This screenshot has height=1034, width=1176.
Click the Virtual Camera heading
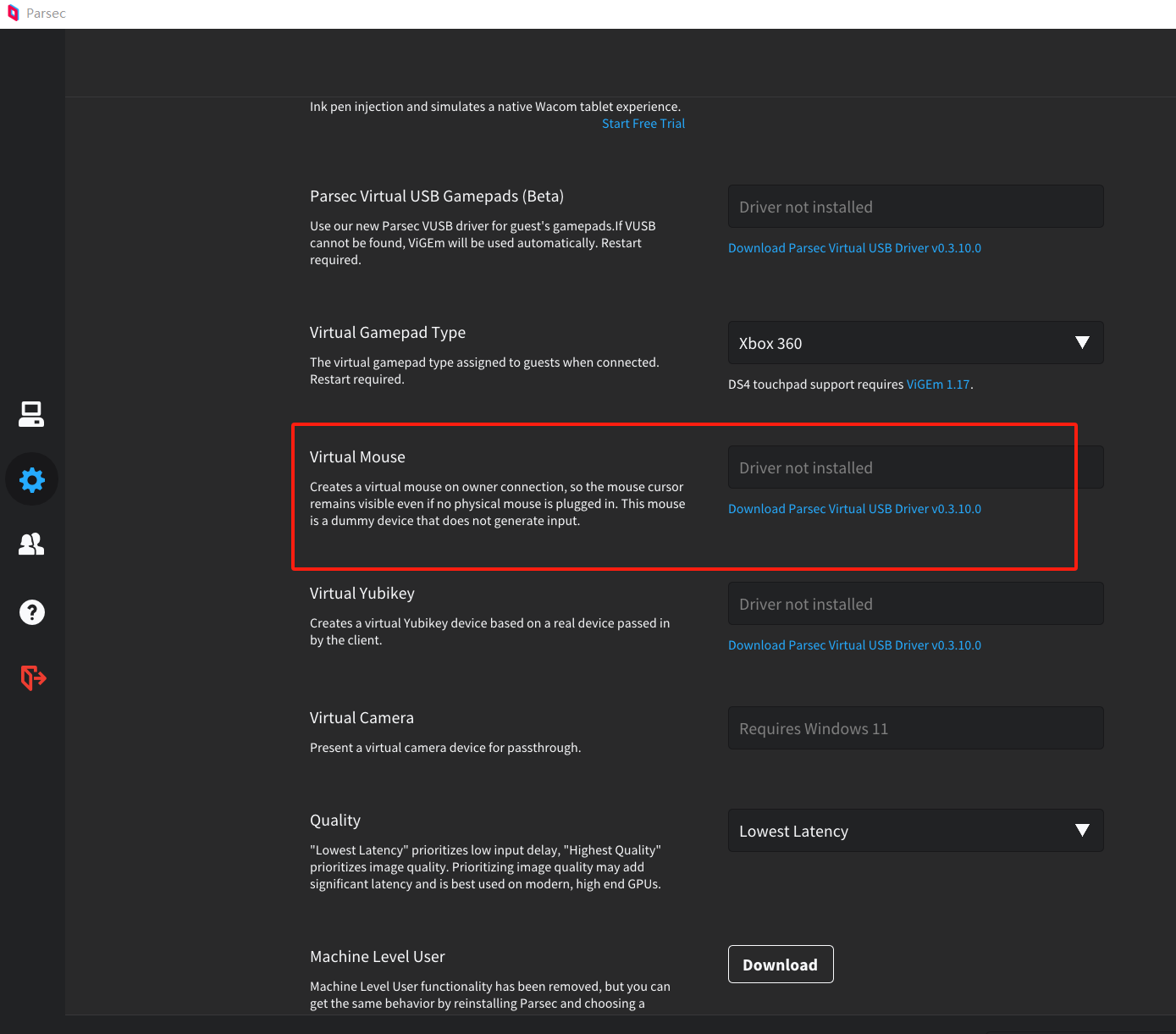pyautogui.click(x=362, y=718)
